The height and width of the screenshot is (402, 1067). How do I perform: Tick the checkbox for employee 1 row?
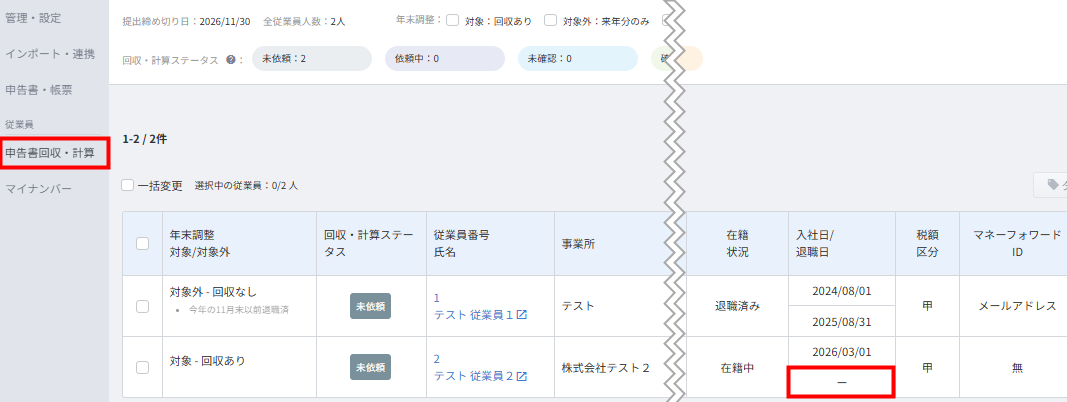point(142,306)
